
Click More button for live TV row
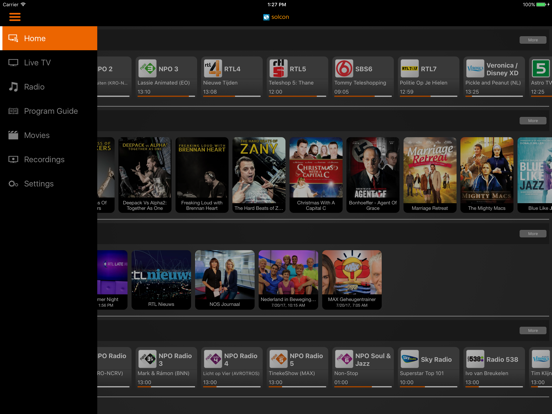(x=533, y=40)
